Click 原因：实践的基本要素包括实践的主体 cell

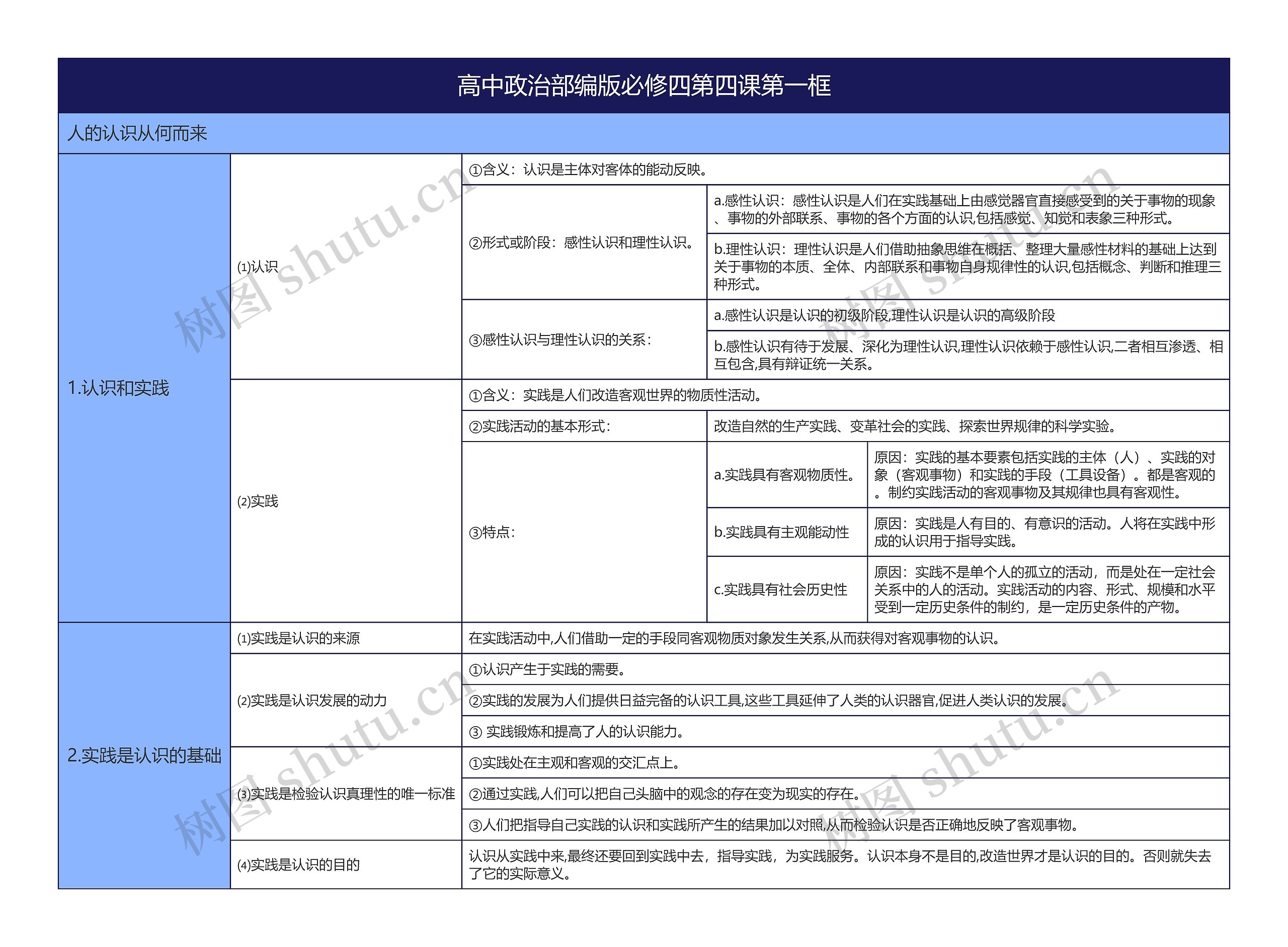tap(1049, 475)
